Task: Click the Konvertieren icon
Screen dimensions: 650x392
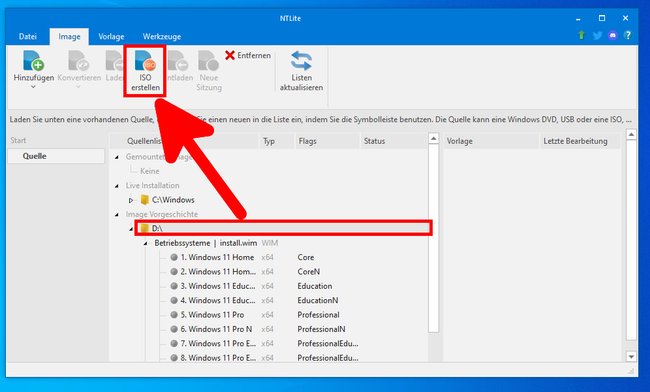Action: 79,60
